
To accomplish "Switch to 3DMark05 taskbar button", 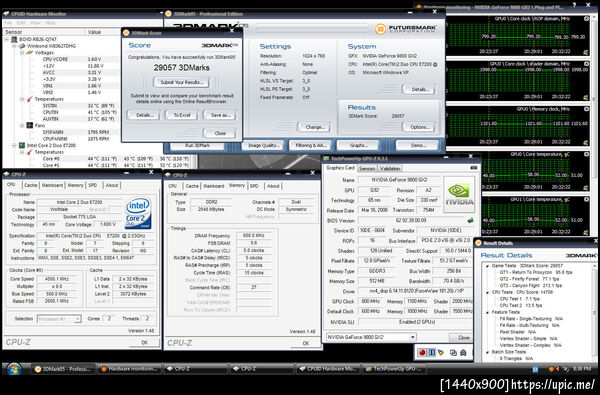I will 62,369.
